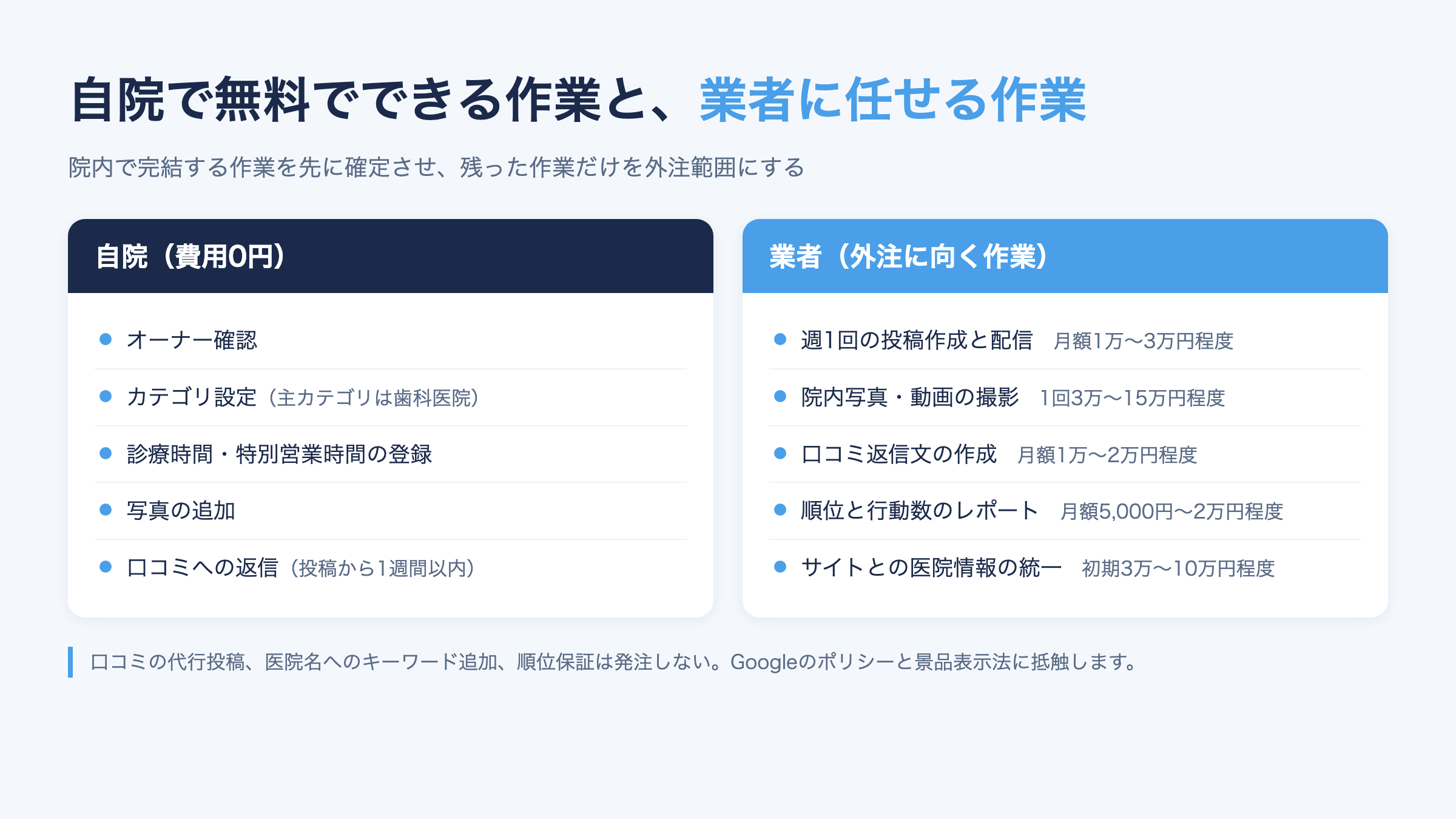The width and height of the screenshot is (1456, 819).
Task: Select 口コミ返信文の作成 item
Action: pyautogui.click(x=1065, y=454)
